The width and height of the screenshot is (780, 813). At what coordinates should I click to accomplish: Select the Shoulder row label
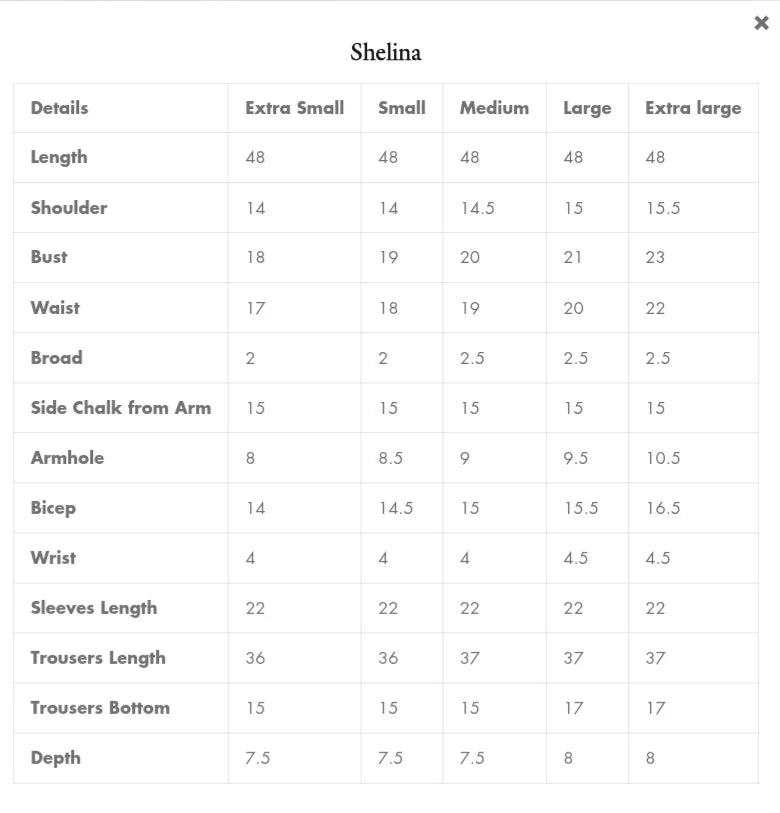pos(68,208)
